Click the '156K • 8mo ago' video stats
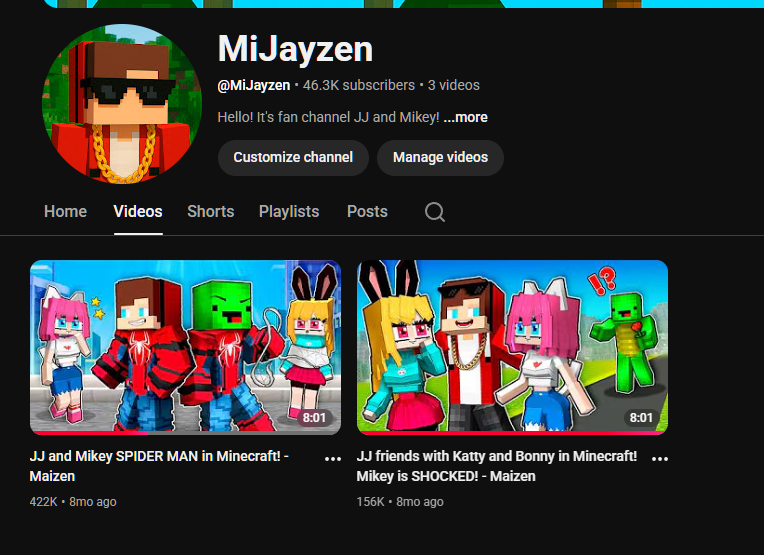Image resolution: width=764 pixels, height=555 pixels. 400,501
